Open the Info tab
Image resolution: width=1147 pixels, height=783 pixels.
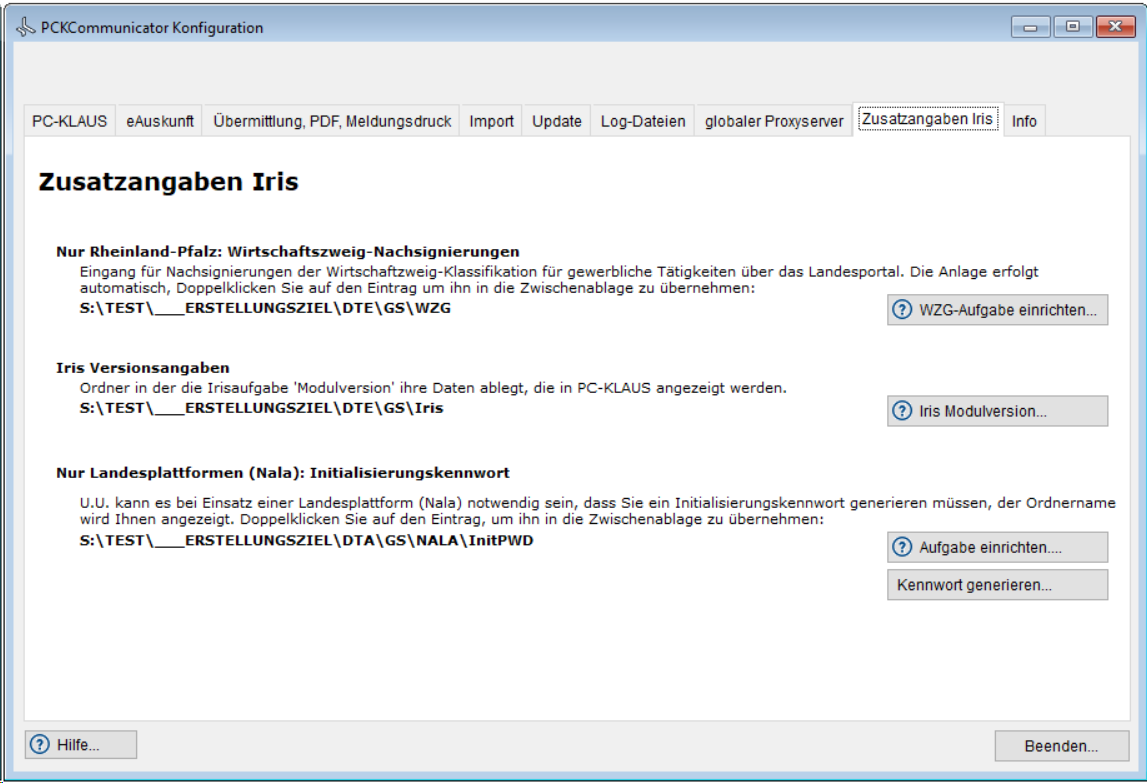click(1024, 121)
